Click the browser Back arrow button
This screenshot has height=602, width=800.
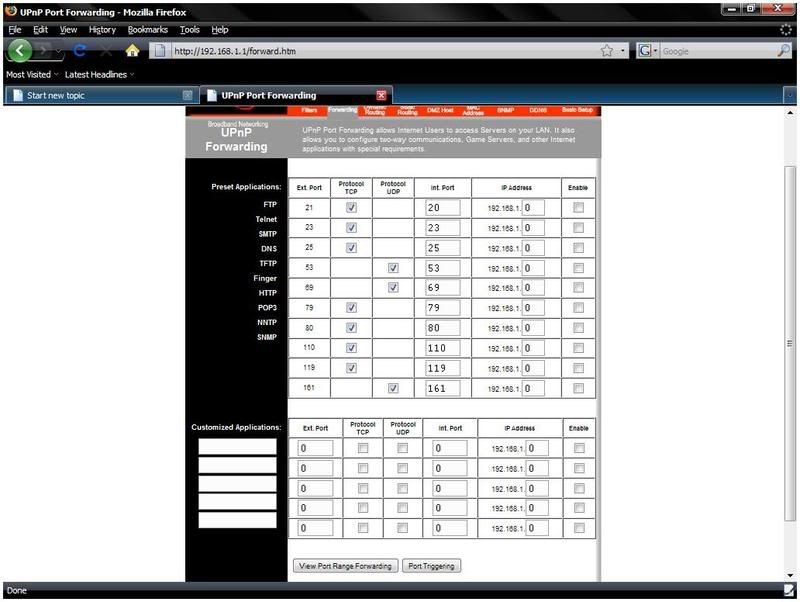[21, 51]
